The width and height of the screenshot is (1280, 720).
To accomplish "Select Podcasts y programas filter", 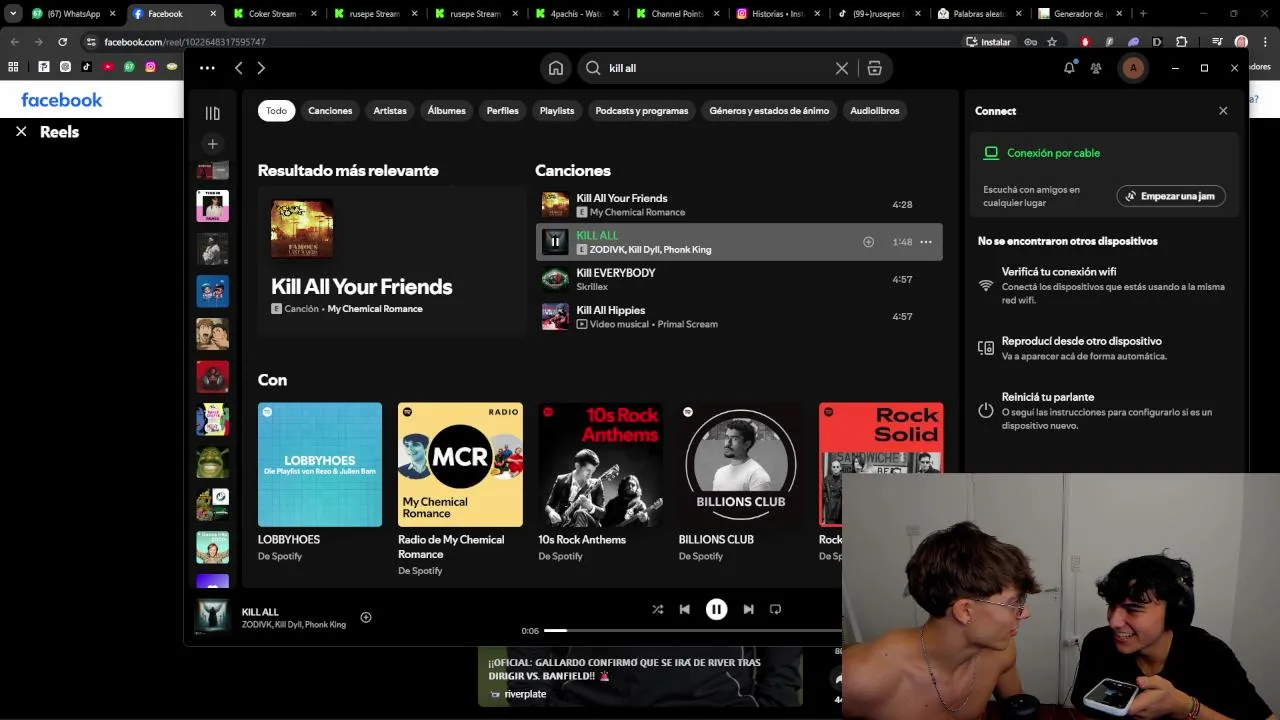I will click(x=642, y=111).
